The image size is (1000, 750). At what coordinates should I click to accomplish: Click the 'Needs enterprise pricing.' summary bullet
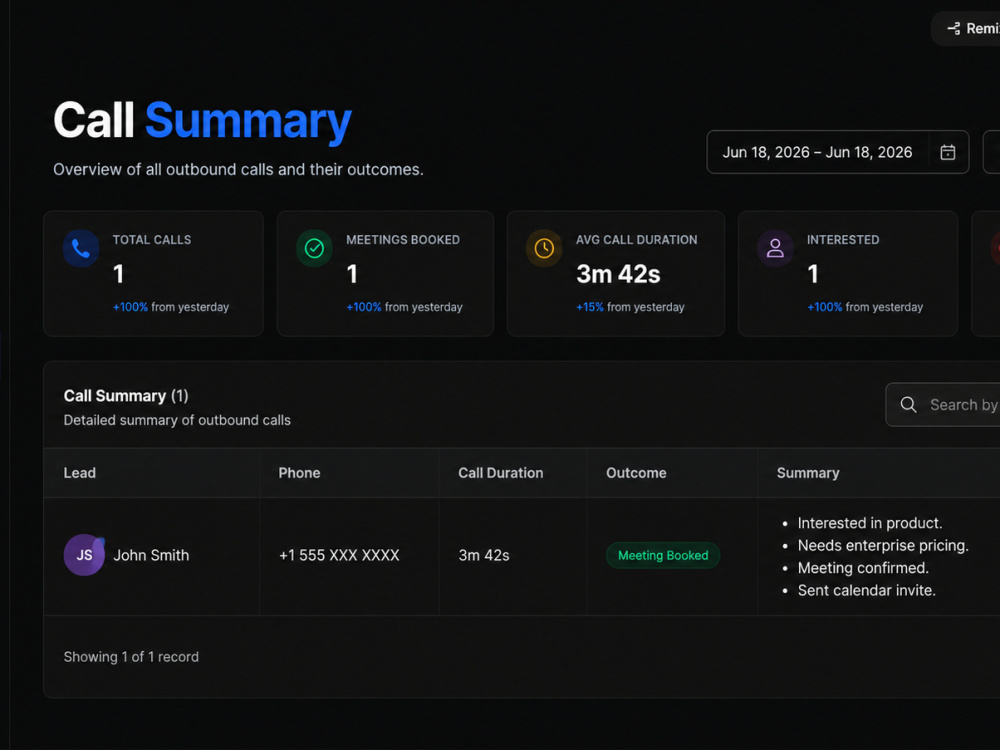(883, 545)
